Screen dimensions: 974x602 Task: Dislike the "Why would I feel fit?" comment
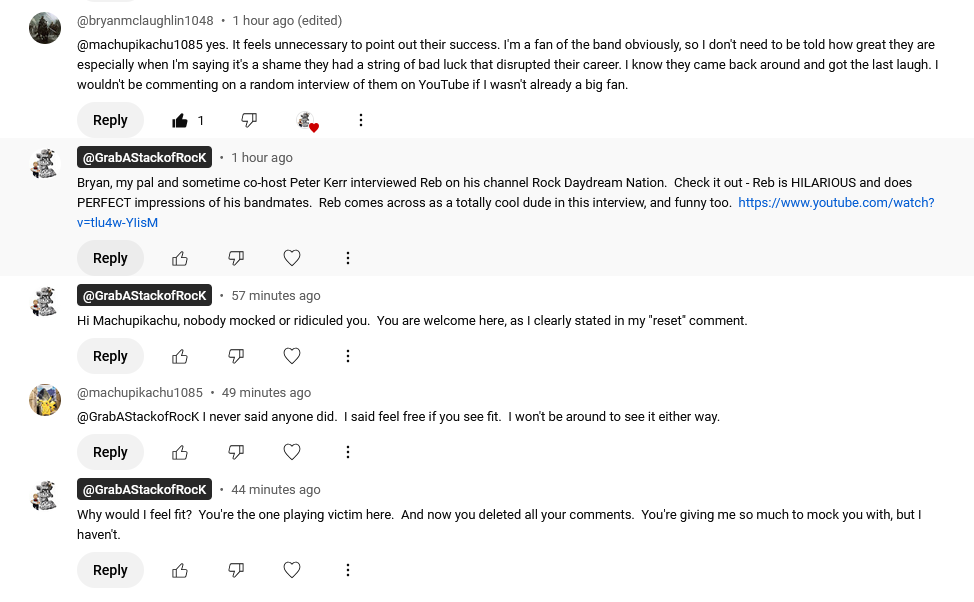pyautogui.click(x=236, y=570)
